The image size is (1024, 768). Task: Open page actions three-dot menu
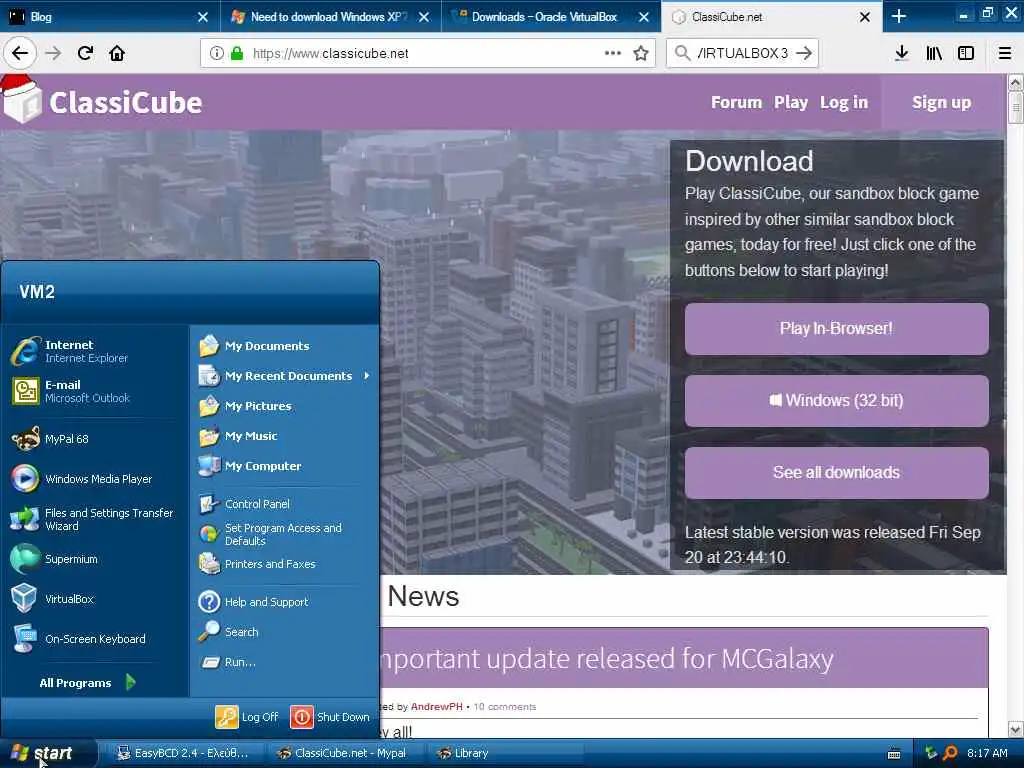[x=613, y=53]
